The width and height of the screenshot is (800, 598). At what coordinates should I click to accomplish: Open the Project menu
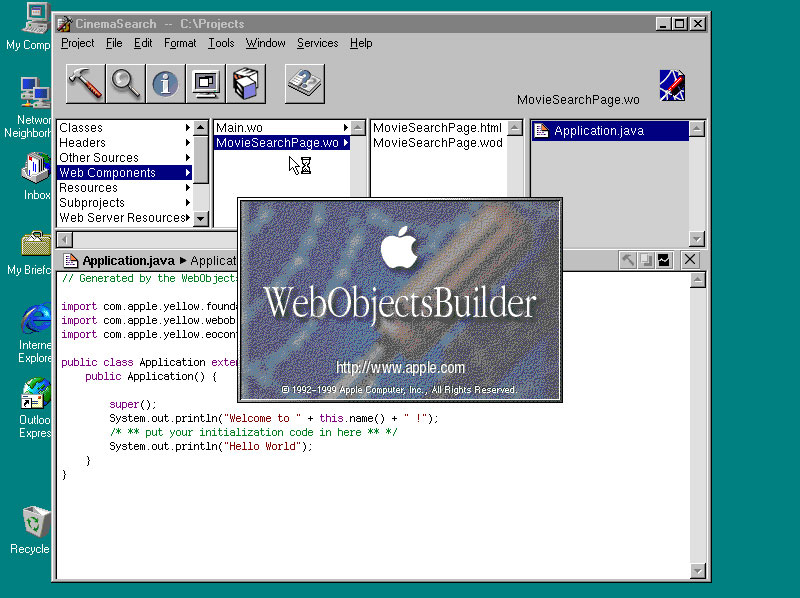click(x=77, y=43)
